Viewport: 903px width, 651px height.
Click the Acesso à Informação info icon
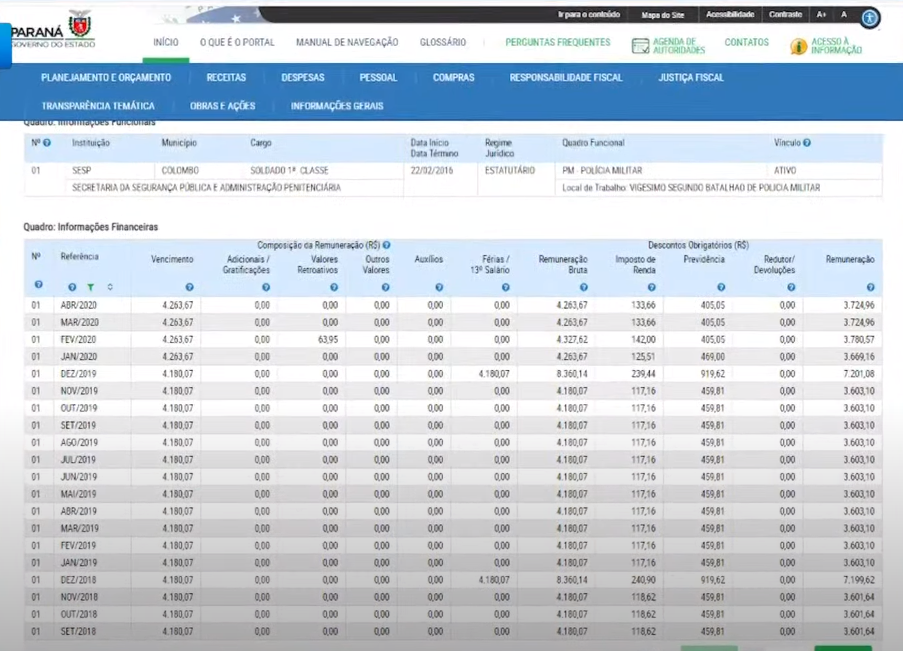[x=798, y=47]
